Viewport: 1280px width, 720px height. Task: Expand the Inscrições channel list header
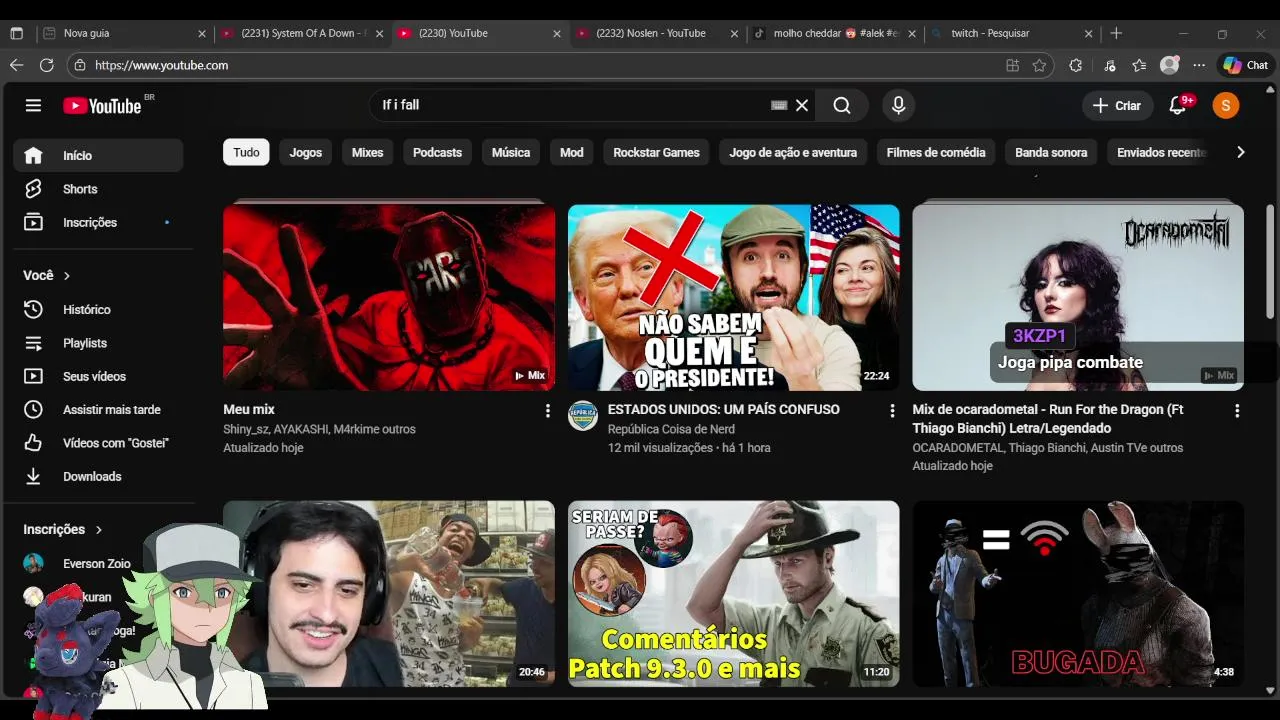63,529
